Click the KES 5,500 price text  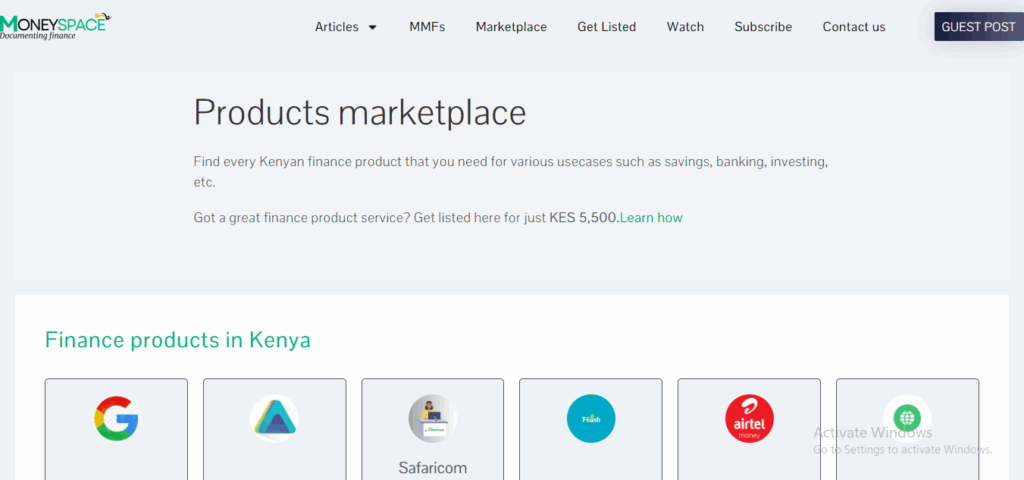coord(584,217)
